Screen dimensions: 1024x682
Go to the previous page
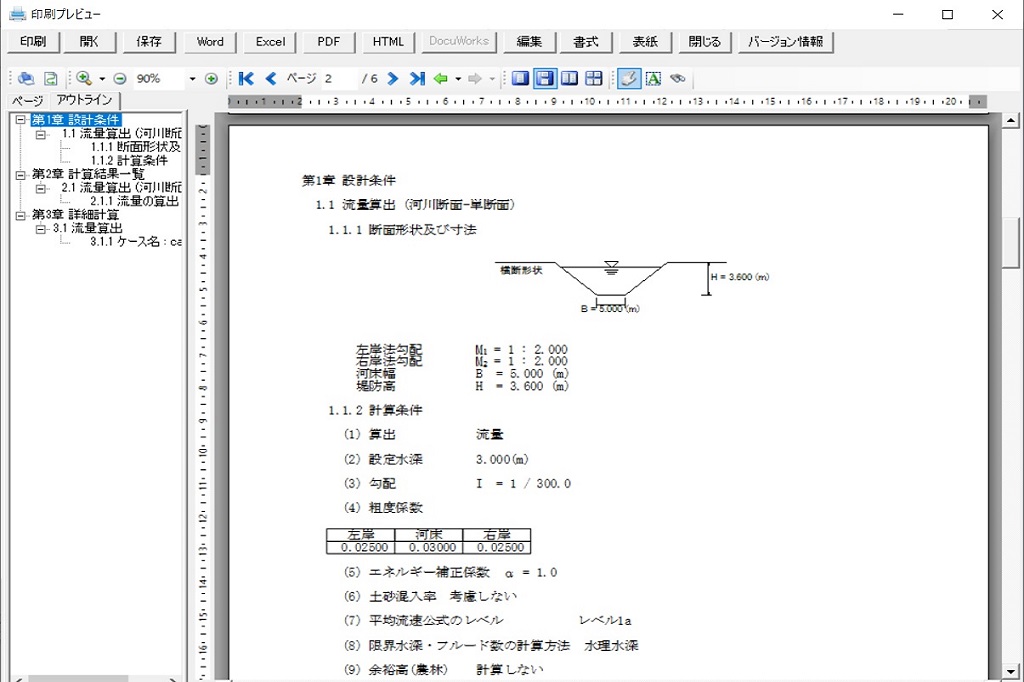271,78
